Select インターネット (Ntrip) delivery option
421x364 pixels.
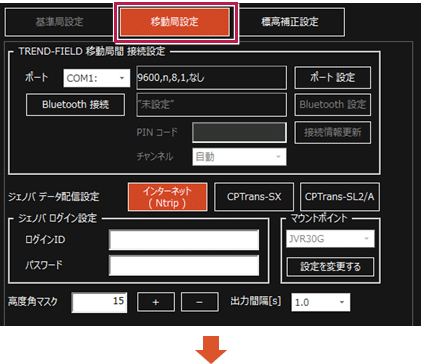pos(167,197)
